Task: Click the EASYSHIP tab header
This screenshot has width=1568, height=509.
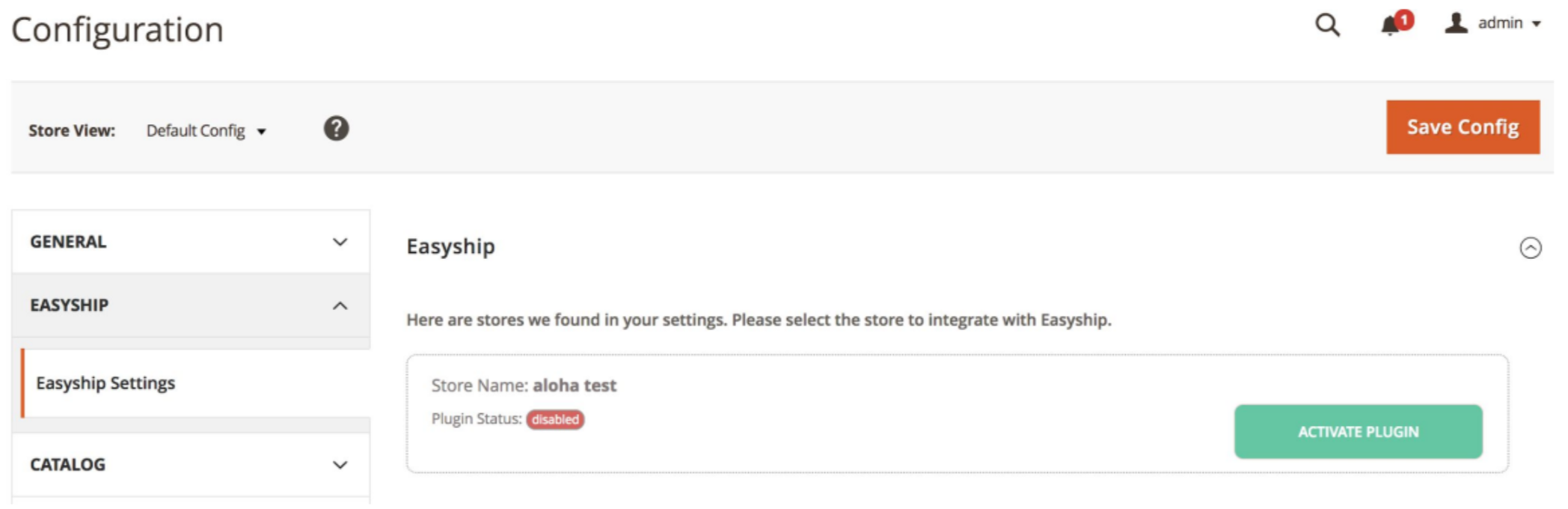Action: click(191, 305)
